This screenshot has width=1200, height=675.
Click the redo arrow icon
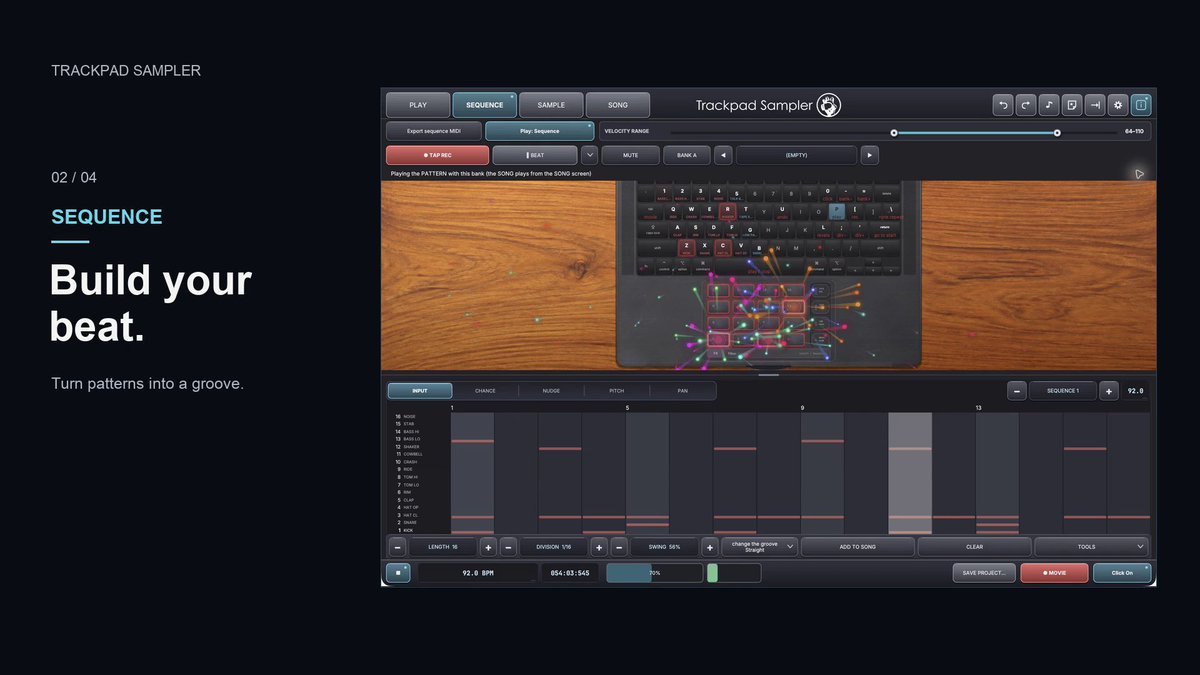[x=1026, y=104]
